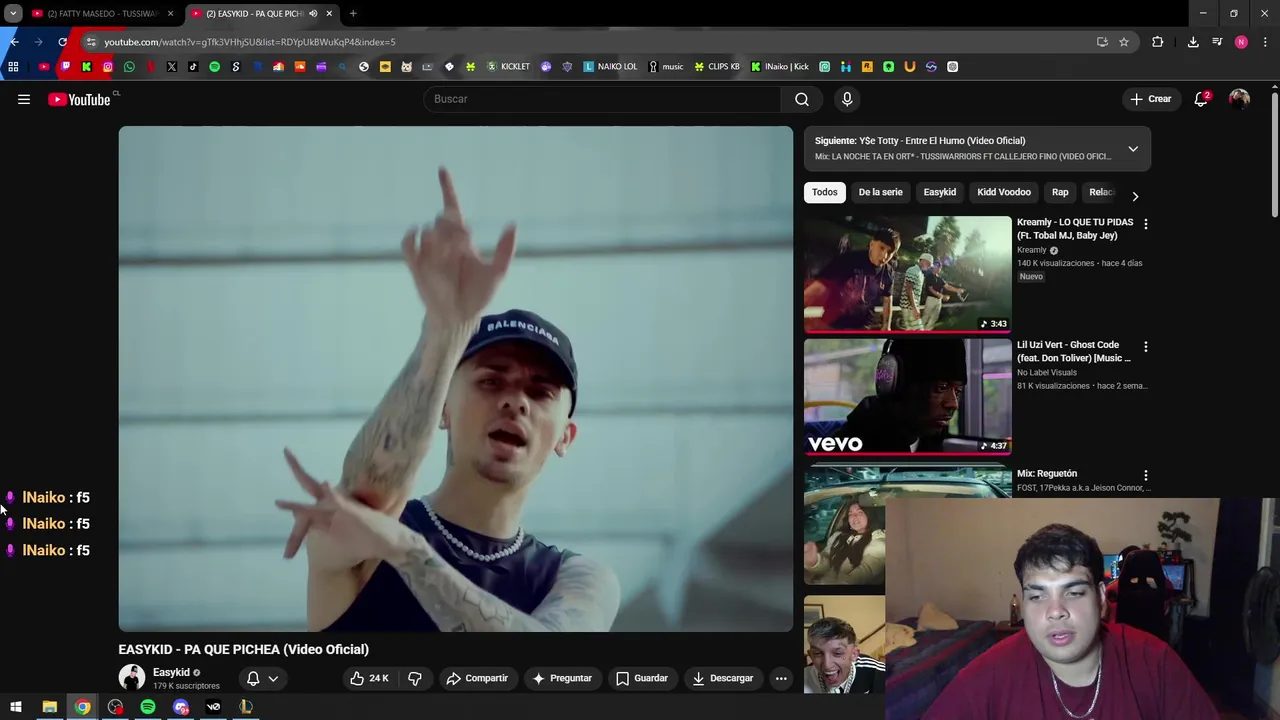Screen dimensions: 1280x720
Task: Toggle the channel notification bell for Easykid
Action: pyautogui.click(x=262, y=678)
